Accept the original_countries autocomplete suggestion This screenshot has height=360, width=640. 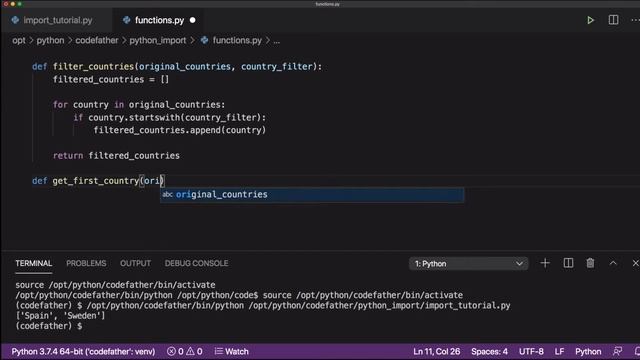[x=312, y=195]
